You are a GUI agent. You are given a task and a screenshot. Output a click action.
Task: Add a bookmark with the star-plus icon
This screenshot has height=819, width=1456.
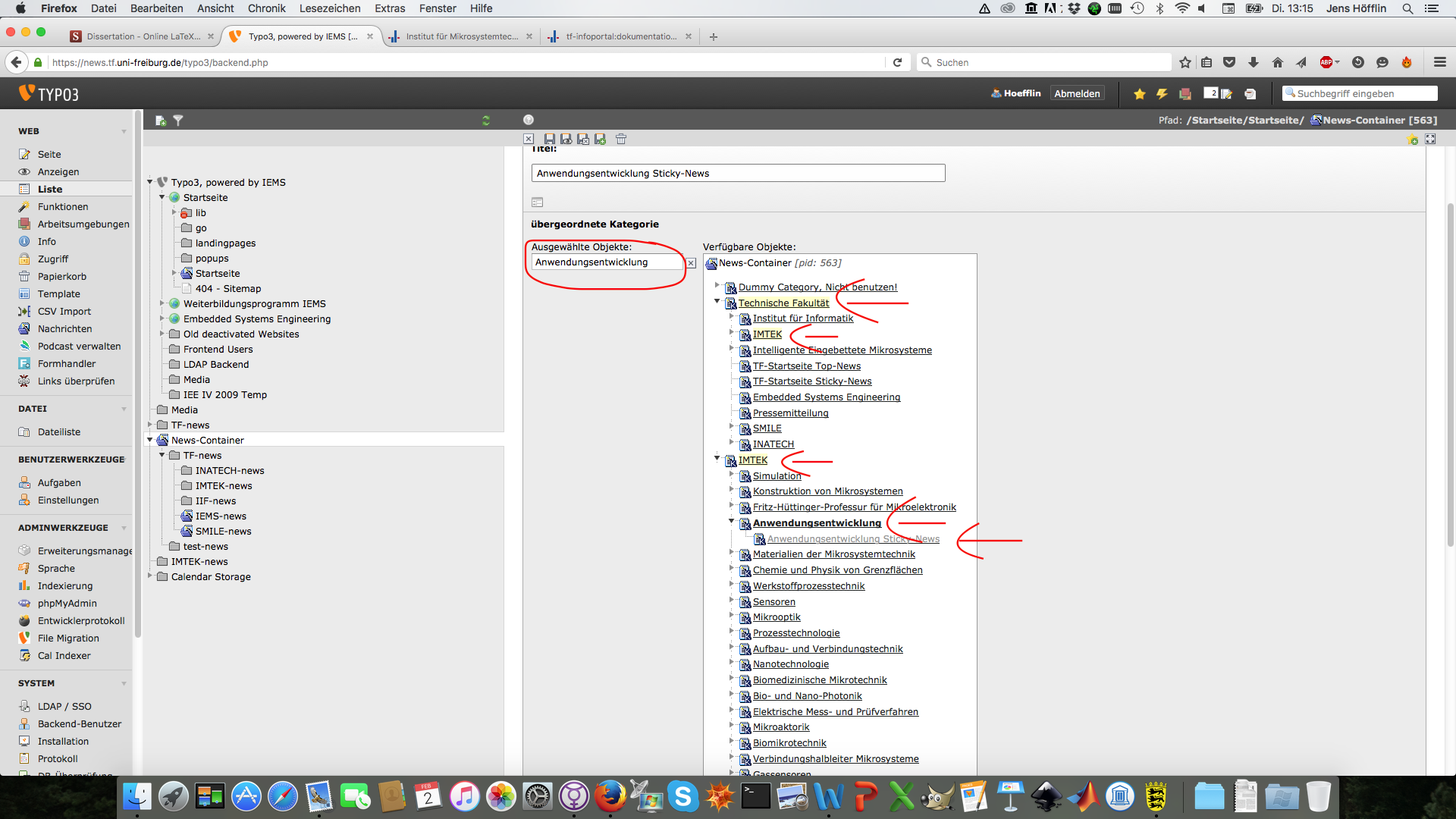click(1413, 140)
